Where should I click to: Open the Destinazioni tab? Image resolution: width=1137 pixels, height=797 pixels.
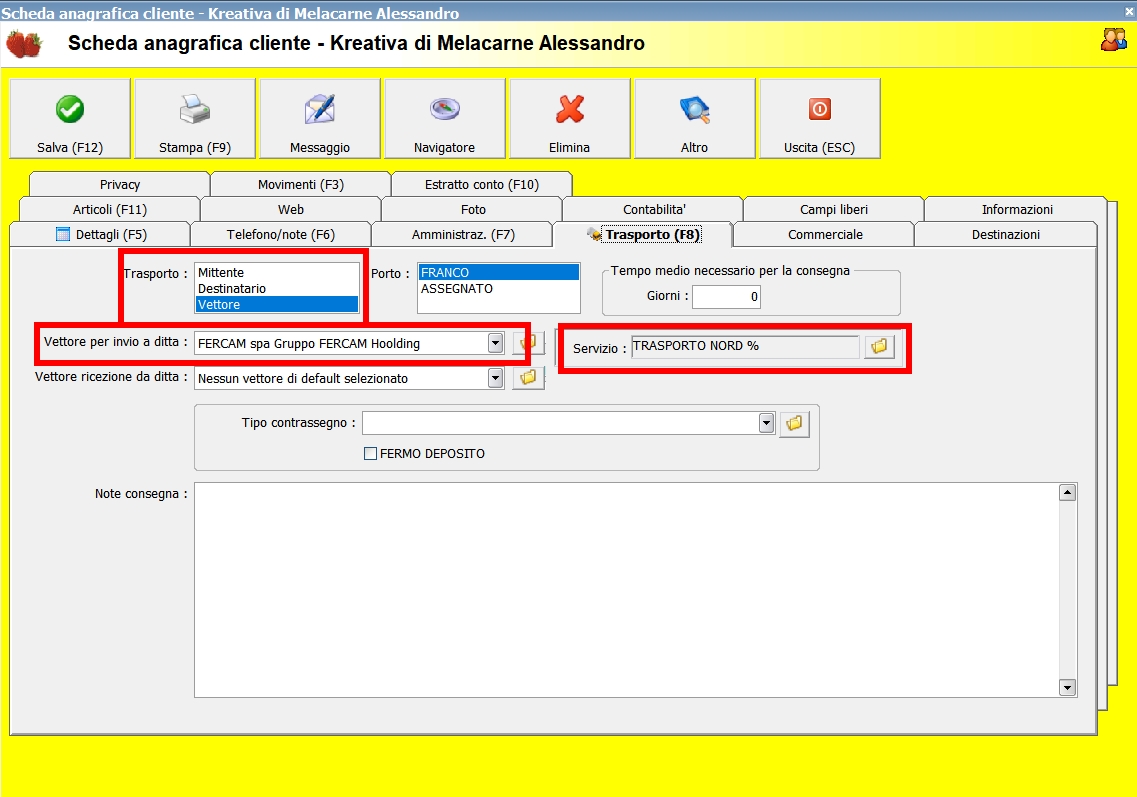pyautogui.click(x=1006, y=234)
